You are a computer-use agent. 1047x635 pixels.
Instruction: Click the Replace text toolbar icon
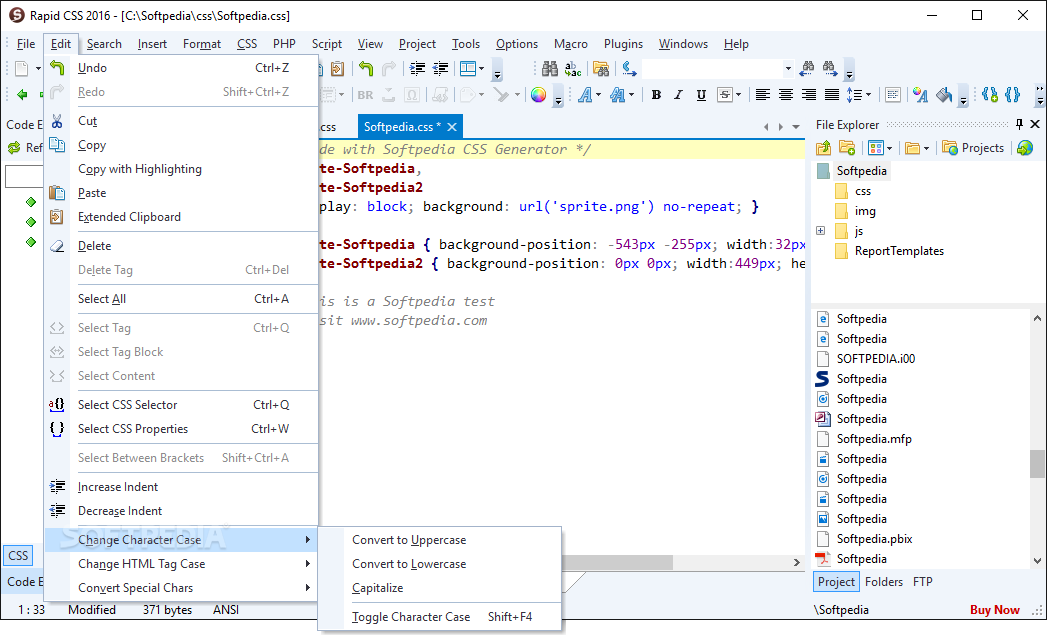[573, 68]
